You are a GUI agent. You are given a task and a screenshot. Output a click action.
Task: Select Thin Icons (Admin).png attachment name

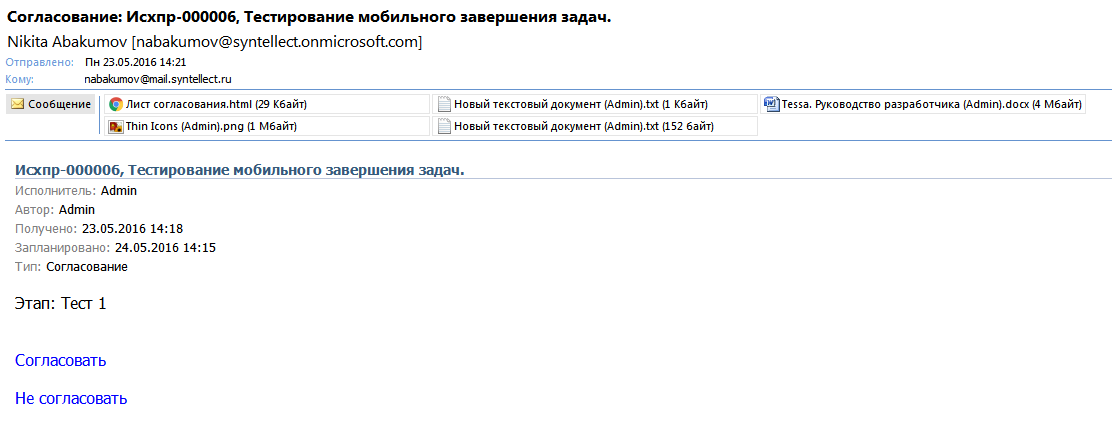[211, 126]
